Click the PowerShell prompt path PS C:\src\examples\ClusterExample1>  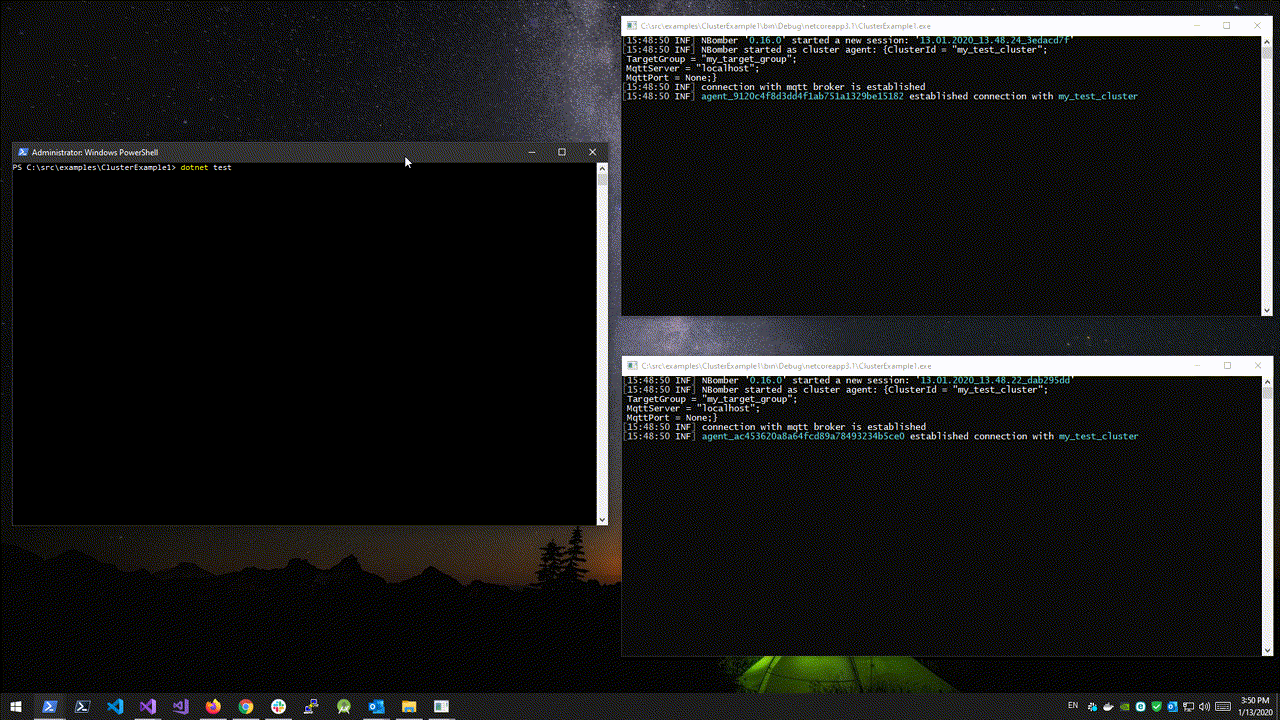(x=94, y=167)
